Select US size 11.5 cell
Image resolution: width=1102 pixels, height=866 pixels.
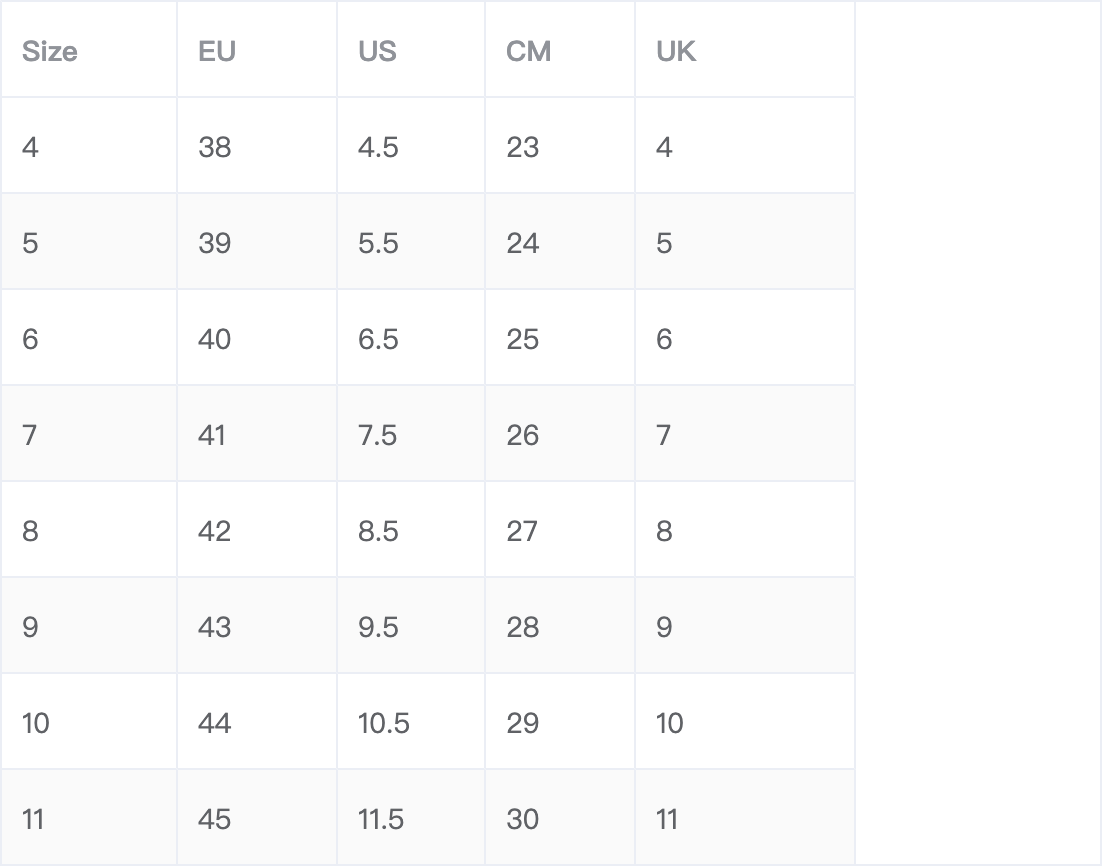coord(411,817)
